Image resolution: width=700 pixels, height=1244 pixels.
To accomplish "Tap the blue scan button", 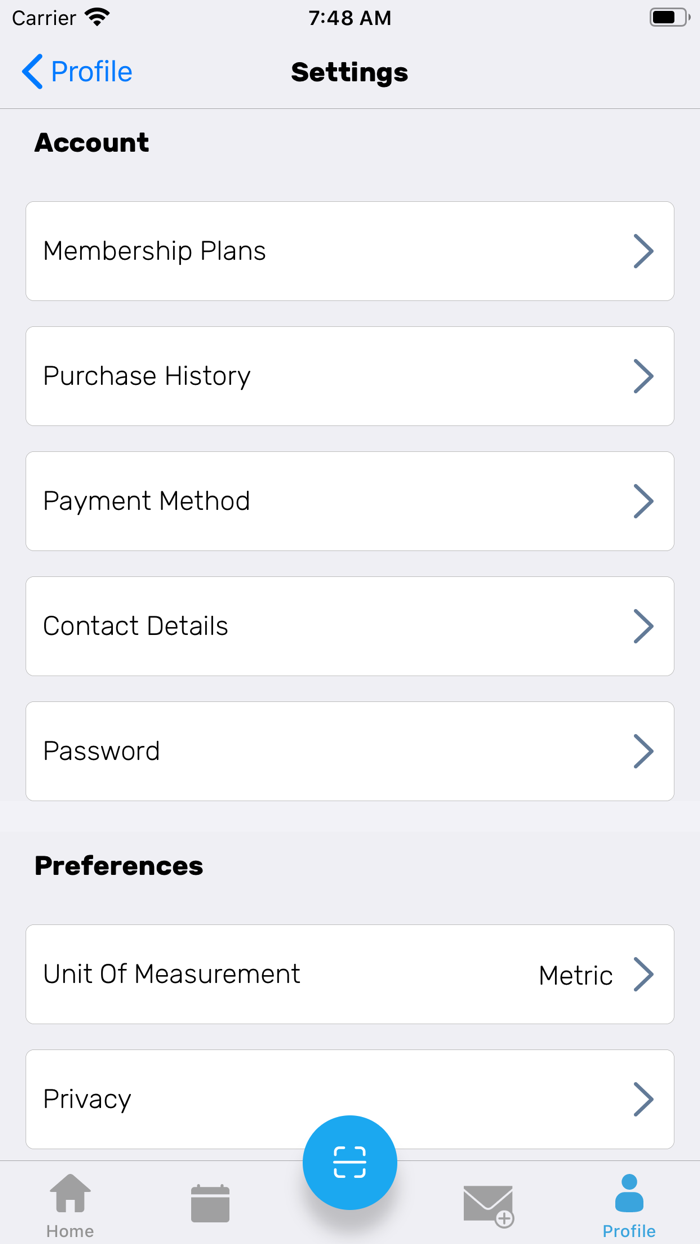I will [x=350, y=1163].
